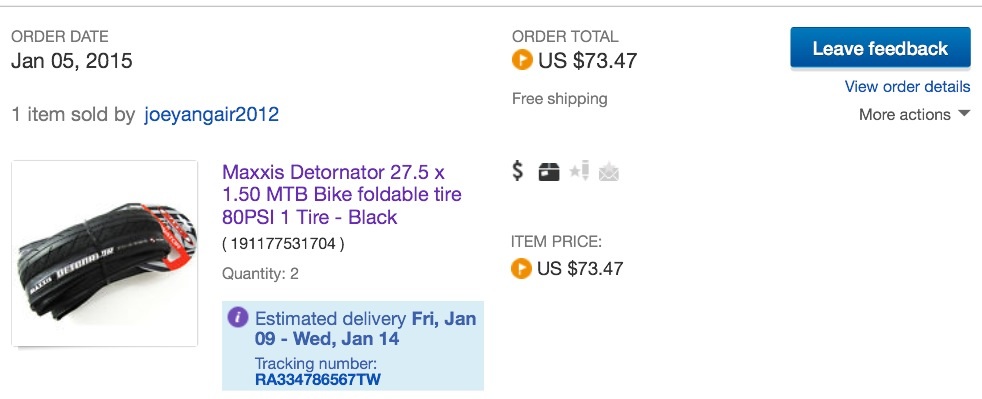Click the item number 191177531704
982x399 pixels.
(283, 244)
